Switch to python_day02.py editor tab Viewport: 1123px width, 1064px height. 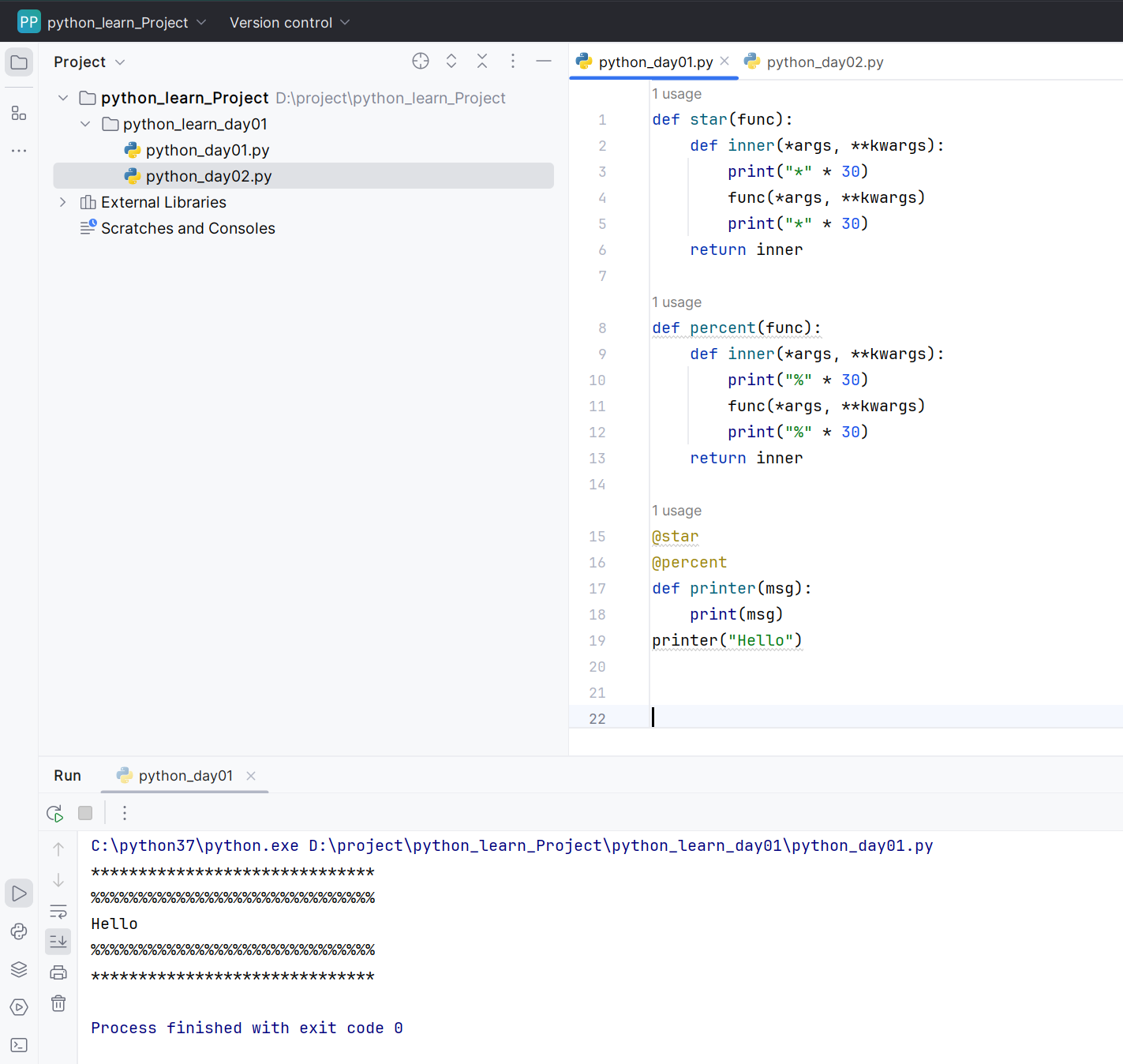pyautogui.click(x=814, y=62)
